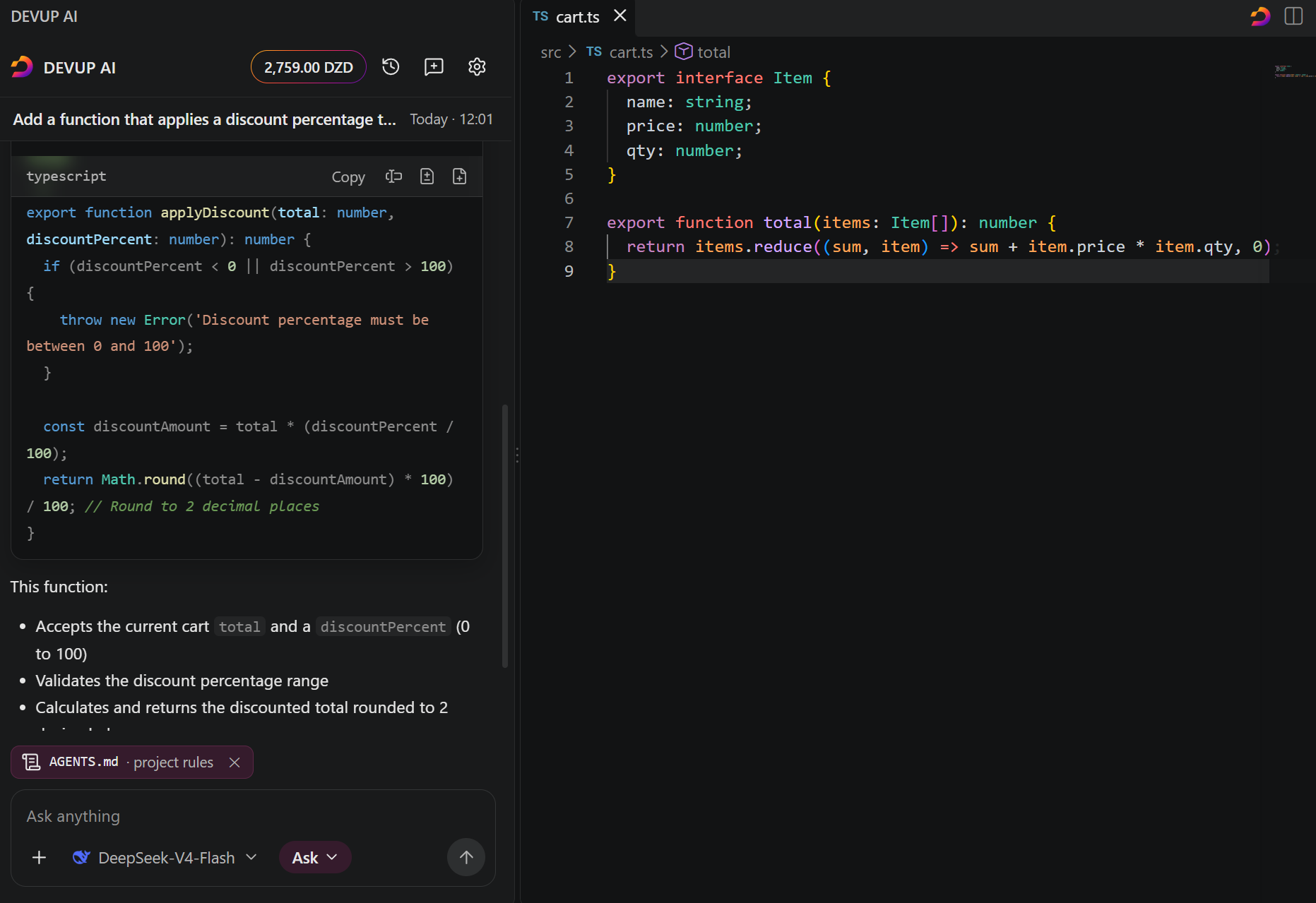
Task: Click line number 7 in the editor
Action: [569, 223]
